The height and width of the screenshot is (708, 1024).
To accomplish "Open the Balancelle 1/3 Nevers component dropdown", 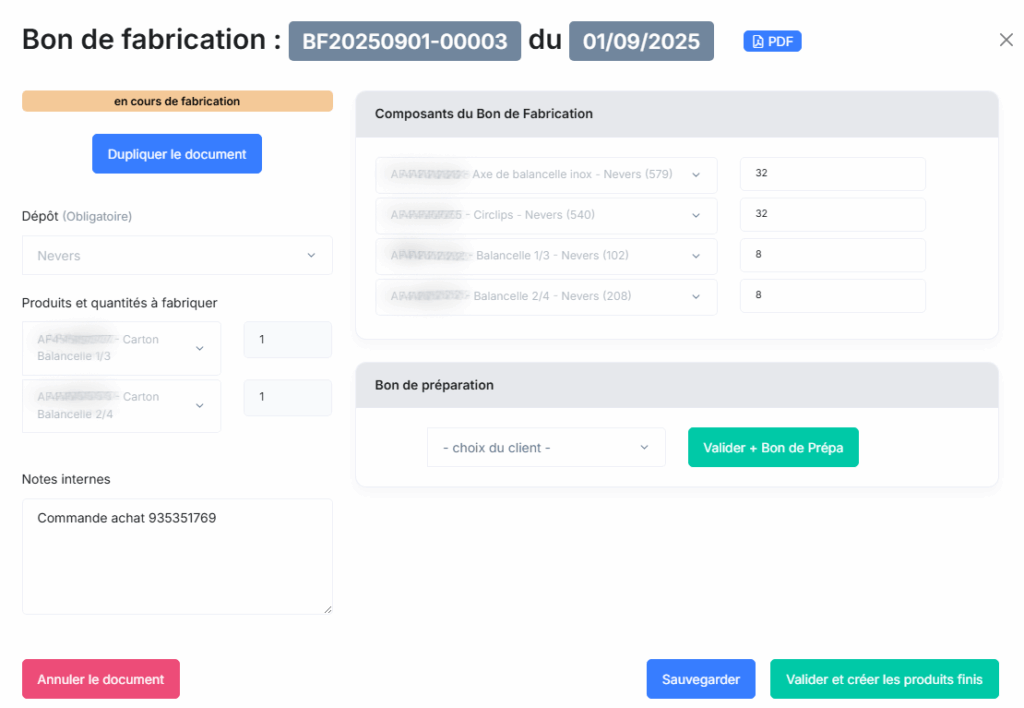I will coord(546,256).
